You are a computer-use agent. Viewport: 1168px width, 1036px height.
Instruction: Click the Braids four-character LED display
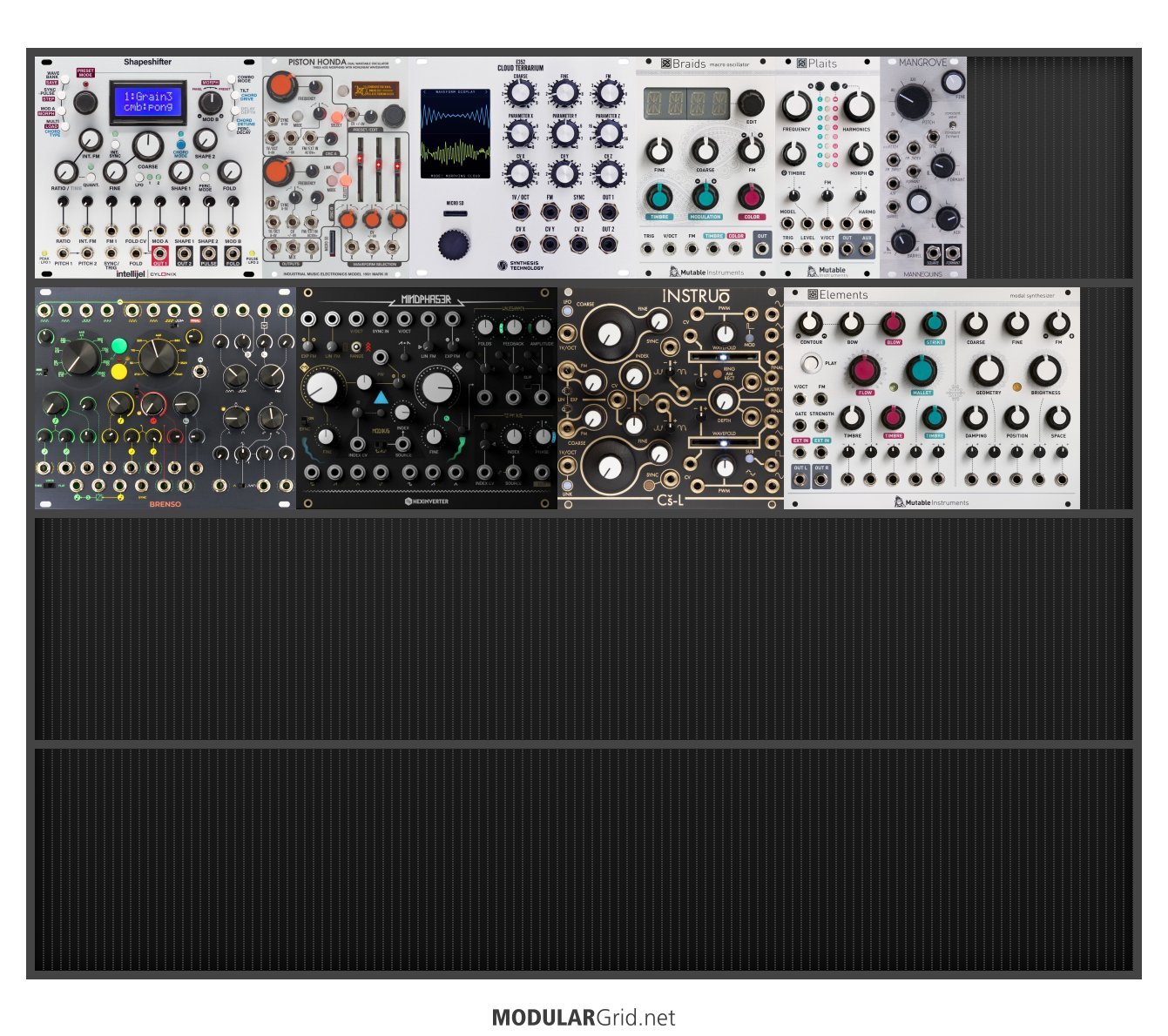point(687,104)
